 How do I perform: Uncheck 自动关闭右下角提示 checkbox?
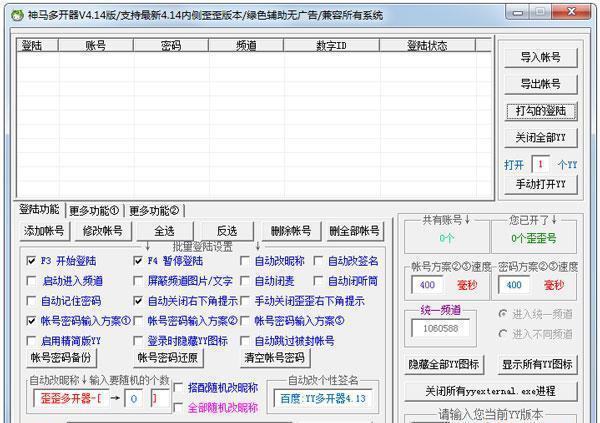[138, 301]
